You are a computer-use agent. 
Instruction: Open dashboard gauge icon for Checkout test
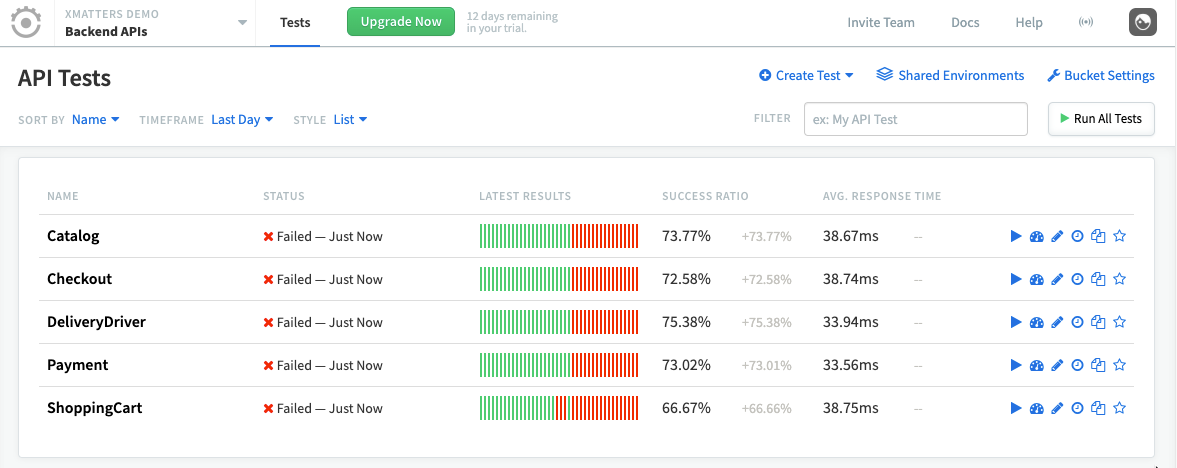tap(1037, 280)
